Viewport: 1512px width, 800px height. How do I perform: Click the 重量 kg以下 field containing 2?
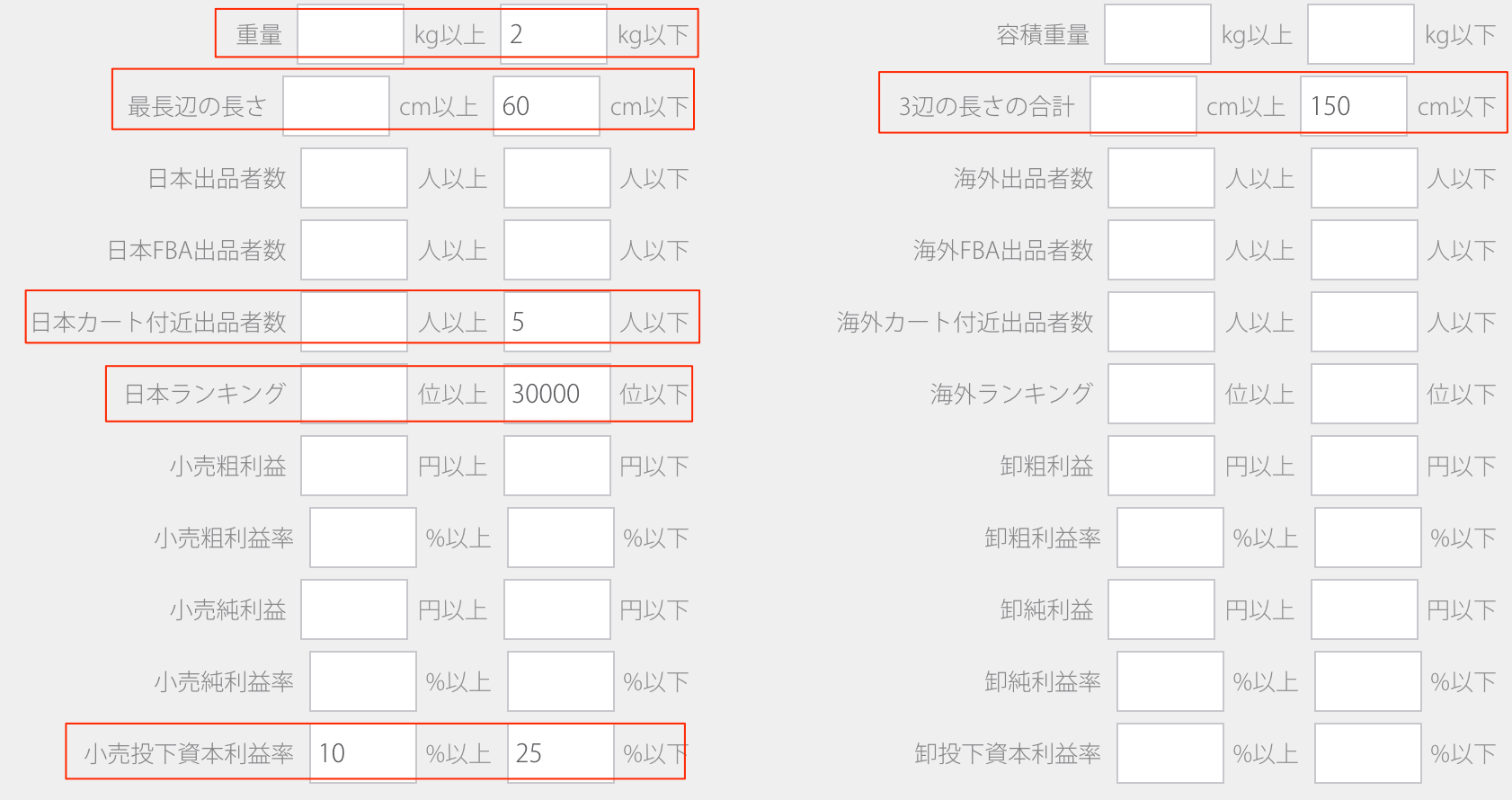553,35
